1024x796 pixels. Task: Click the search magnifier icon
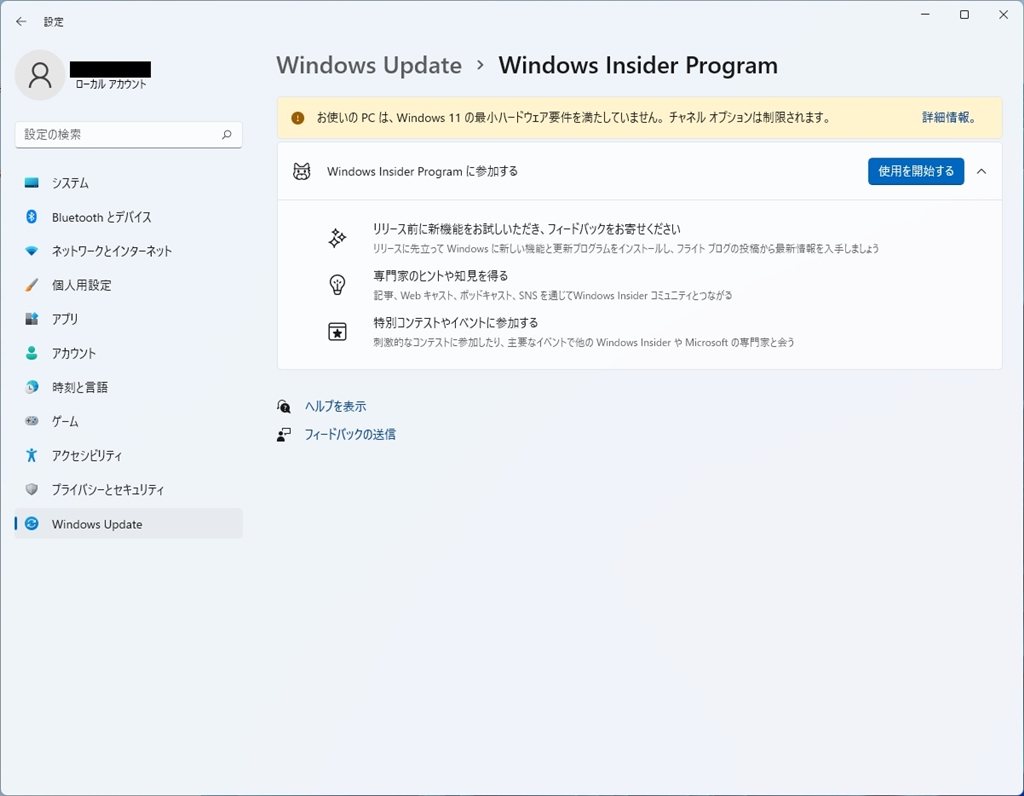[227, 135]
